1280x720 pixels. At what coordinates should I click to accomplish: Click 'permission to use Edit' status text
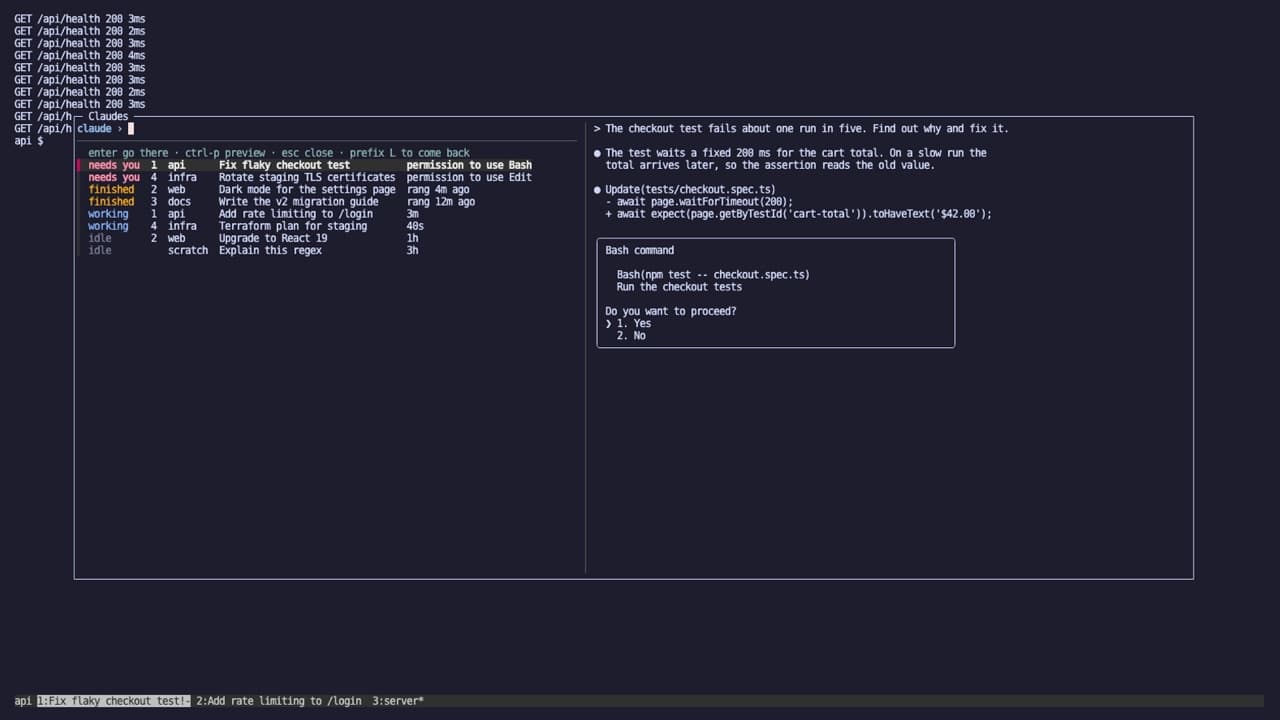pos(469,177)
